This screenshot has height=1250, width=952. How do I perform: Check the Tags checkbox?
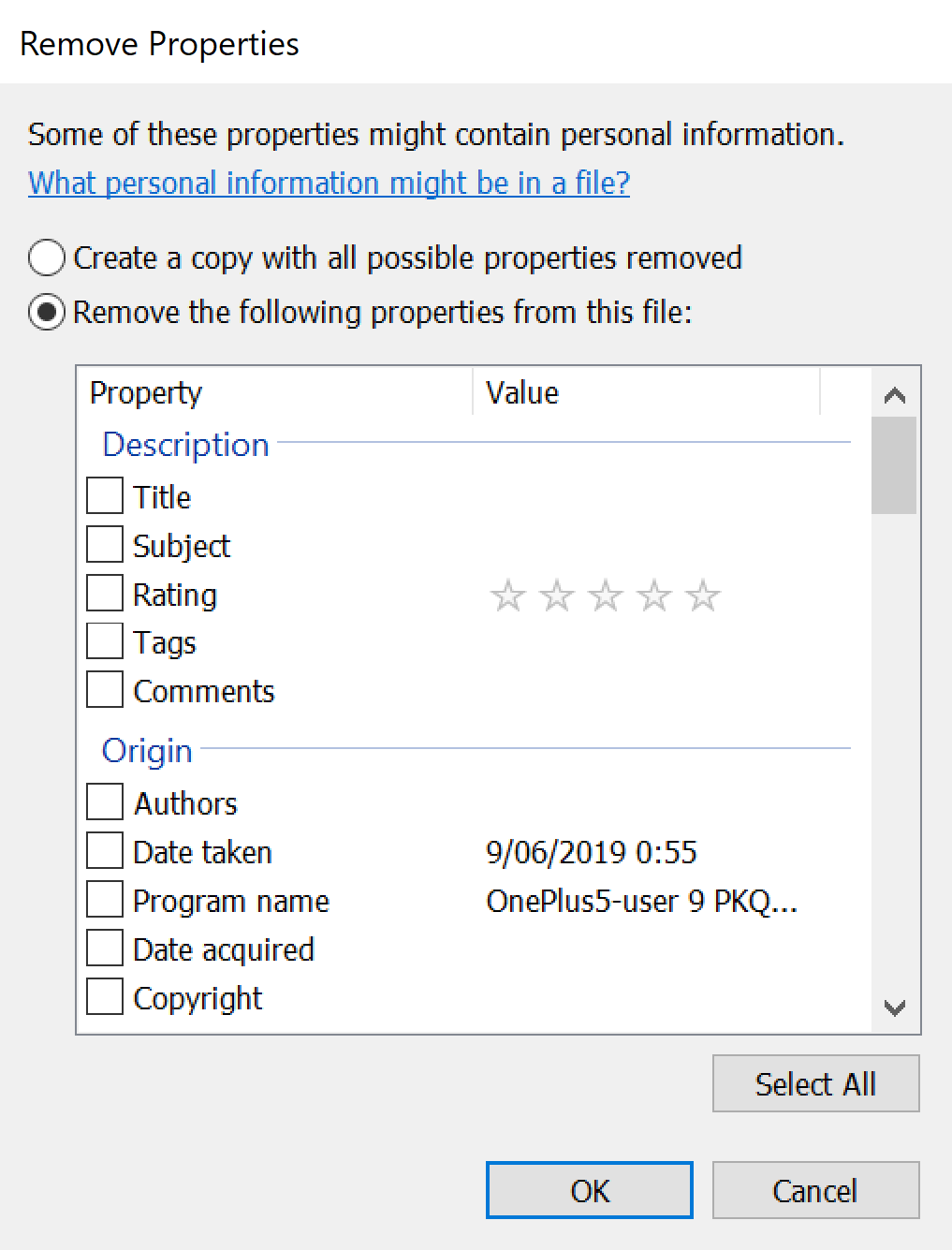[x=105, y=642]
